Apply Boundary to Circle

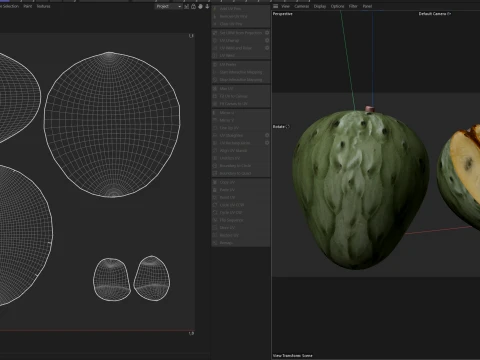241,166
